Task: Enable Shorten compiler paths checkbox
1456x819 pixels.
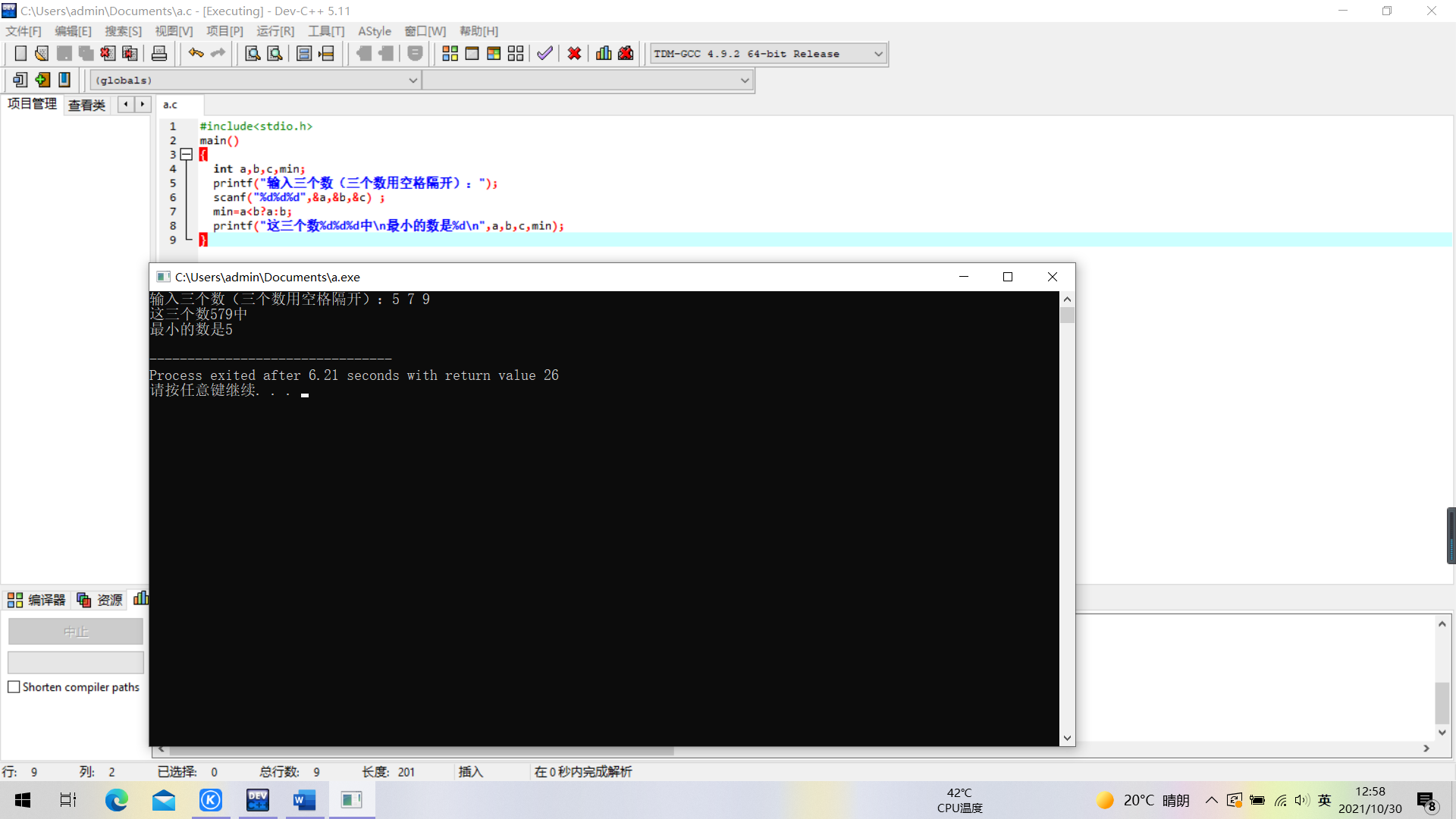Action: coord(14,687)
